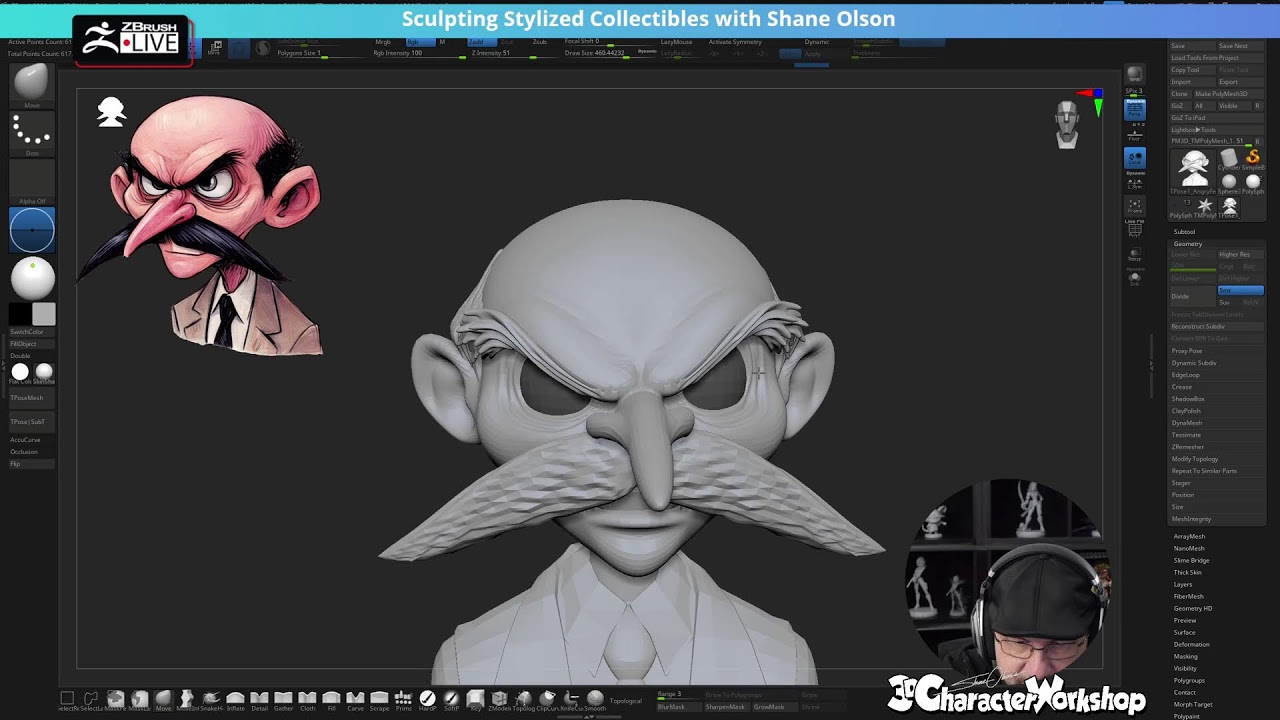Image resolution: width=1280 pixels, height=720 pixels.
Task: Select the SelectRect tool
Action: (67, 699)
